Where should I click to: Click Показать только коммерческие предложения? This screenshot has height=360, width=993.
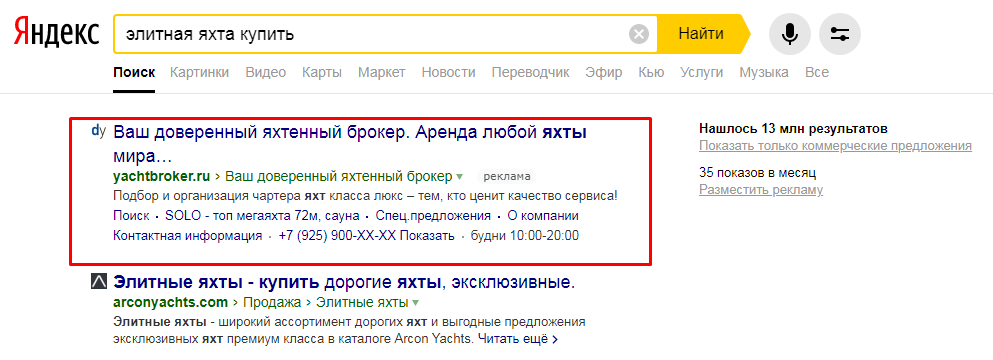point(835,146)
